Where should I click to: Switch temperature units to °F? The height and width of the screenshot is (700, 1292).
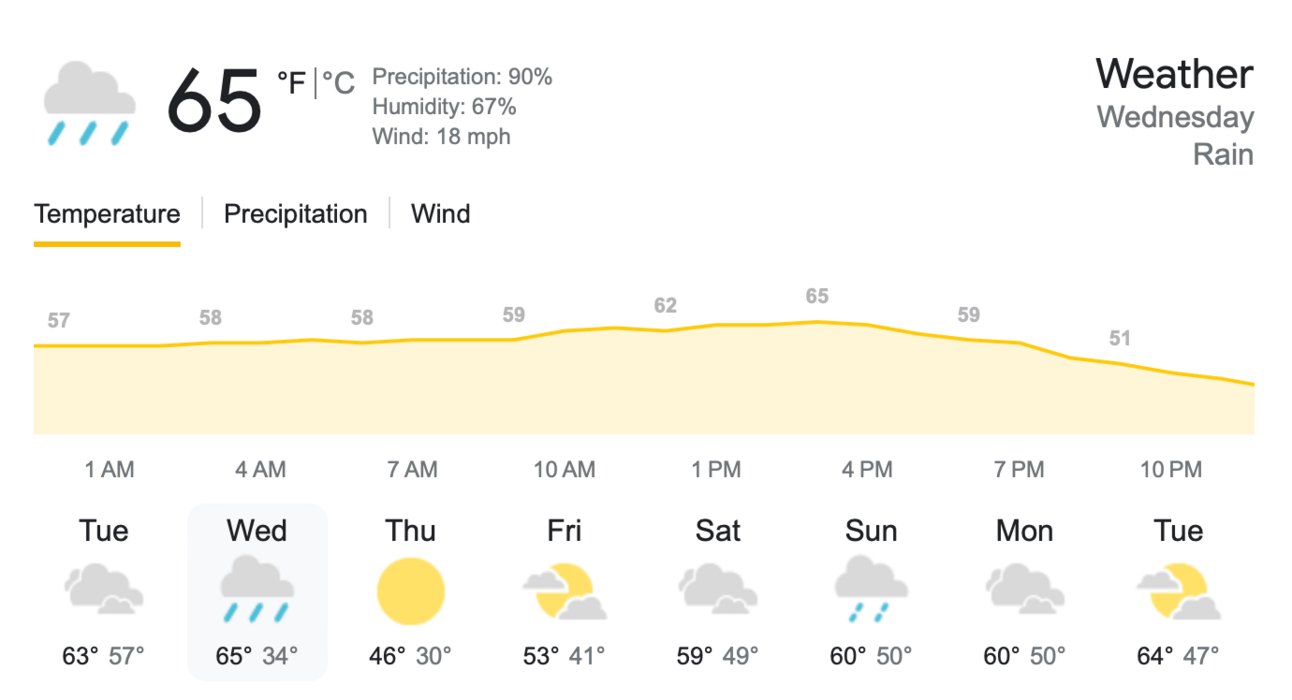pos(292,83)
